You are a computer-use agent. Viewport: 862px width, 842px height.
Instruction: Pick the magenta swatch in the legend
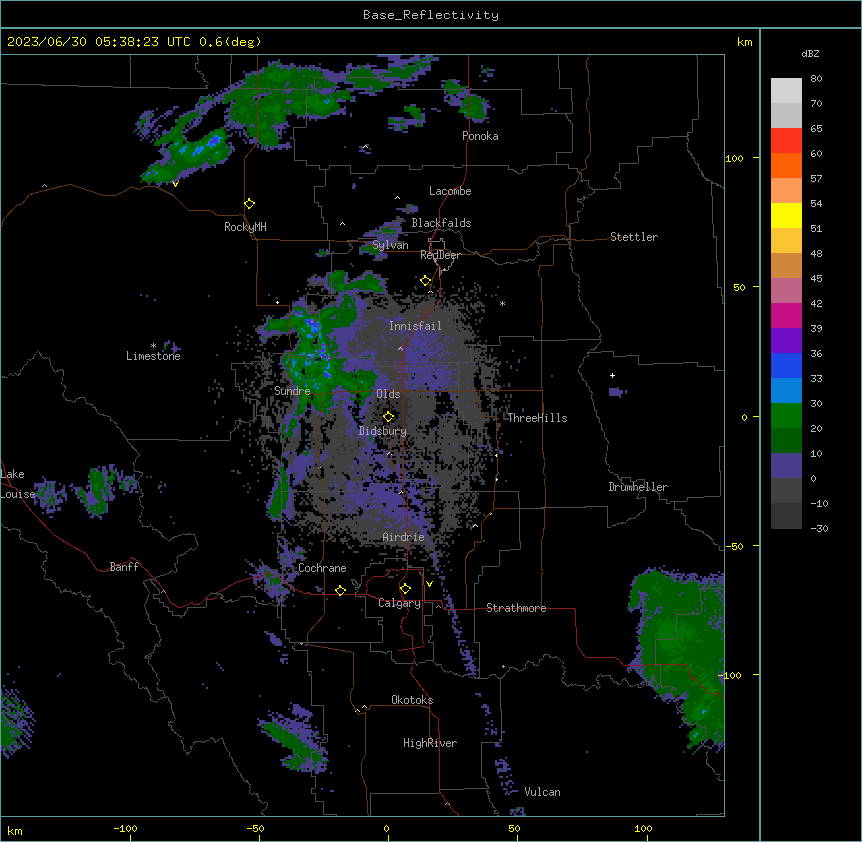click(x=786, y=315)
